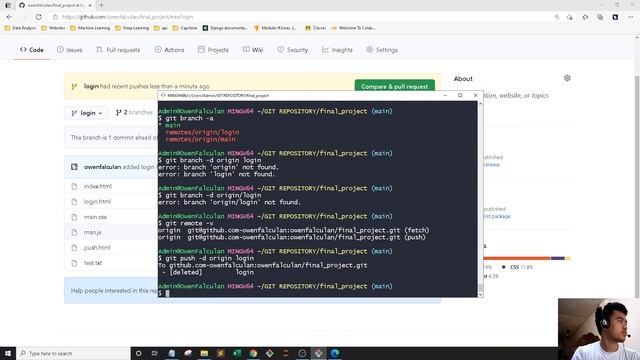Open File Explorer from taskbar
The width and height of the screenshot is (640, 360).
click(204, 353)
